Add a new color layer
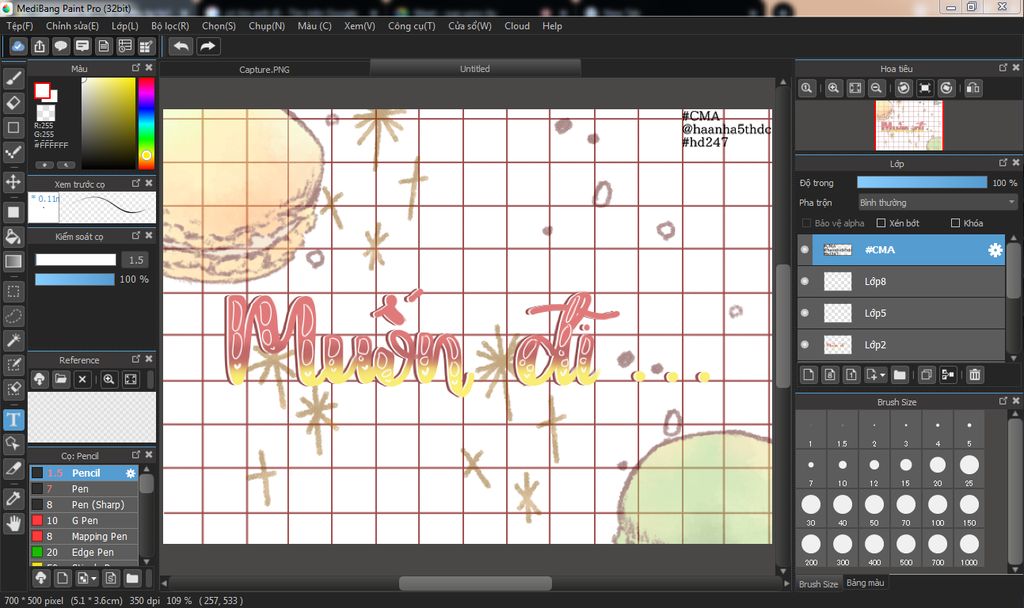 (808, 375)
